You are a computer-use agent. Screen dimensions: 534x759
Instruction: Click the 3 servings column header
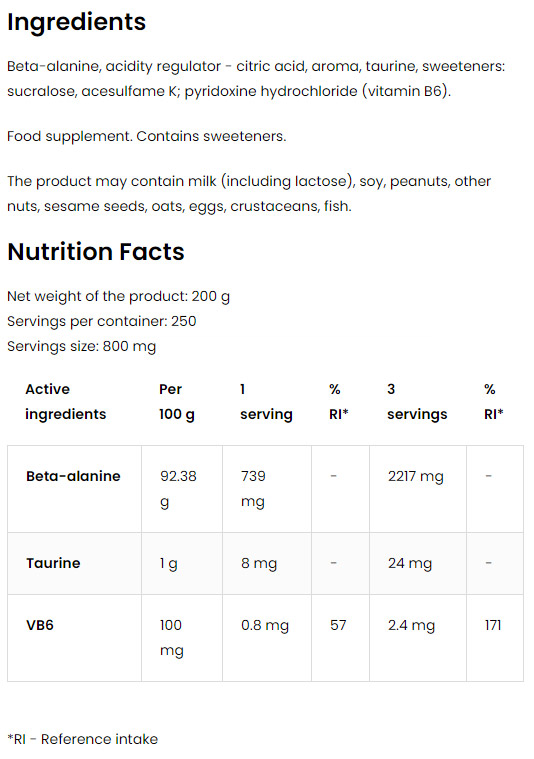pos(417,402)
